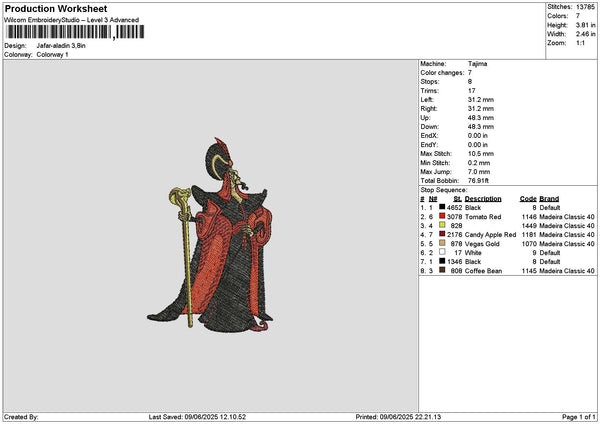The width and height of the screenshot is (600, 424).
Task: Click the Width value '2.46 in'
Action: pyautogui.click(x=585, y=34)
